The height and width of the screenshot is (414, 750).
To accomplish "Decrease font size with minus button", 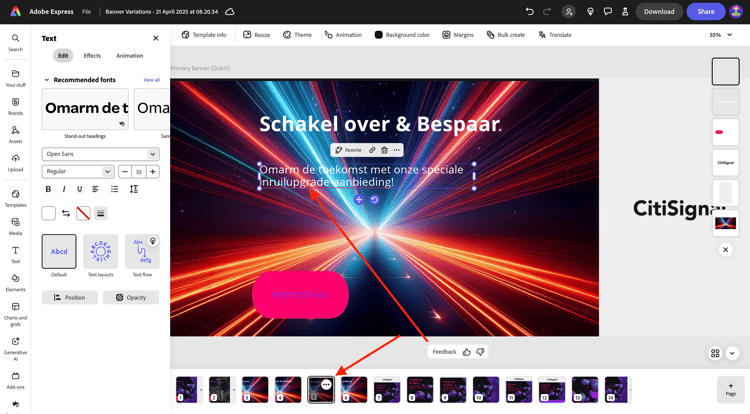I will 125,172.
